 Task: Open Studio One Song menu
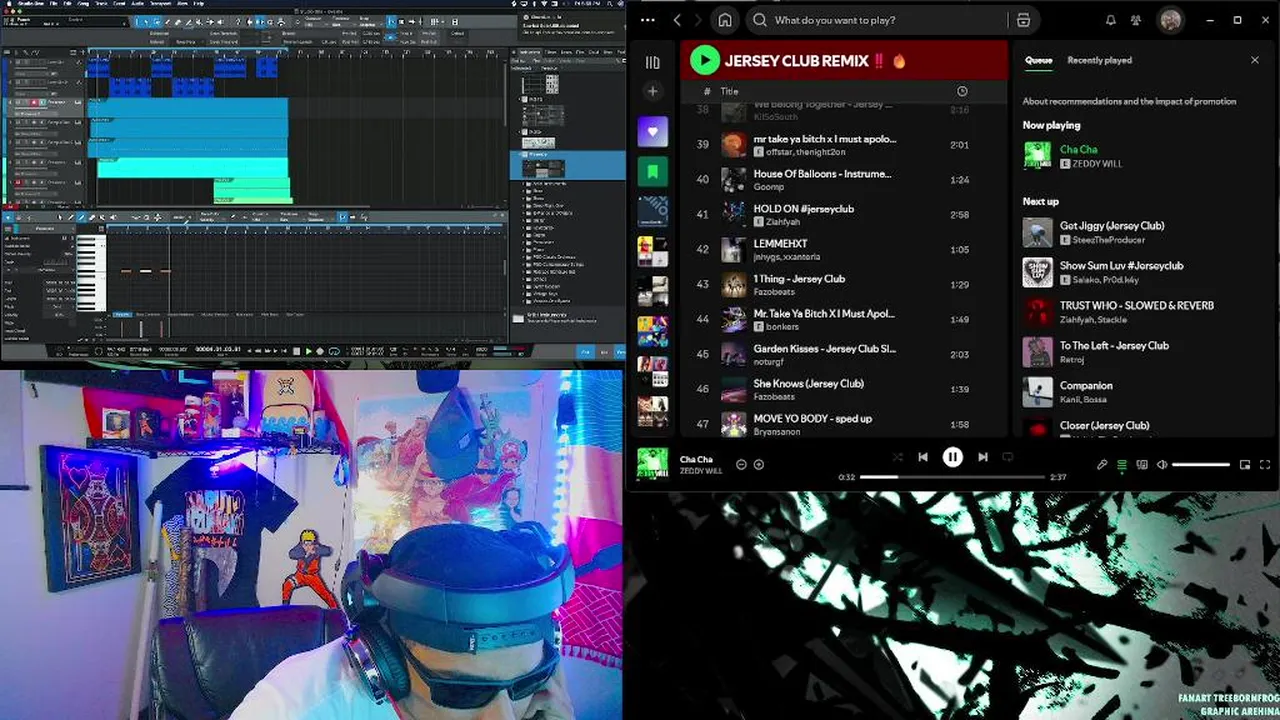83,4
